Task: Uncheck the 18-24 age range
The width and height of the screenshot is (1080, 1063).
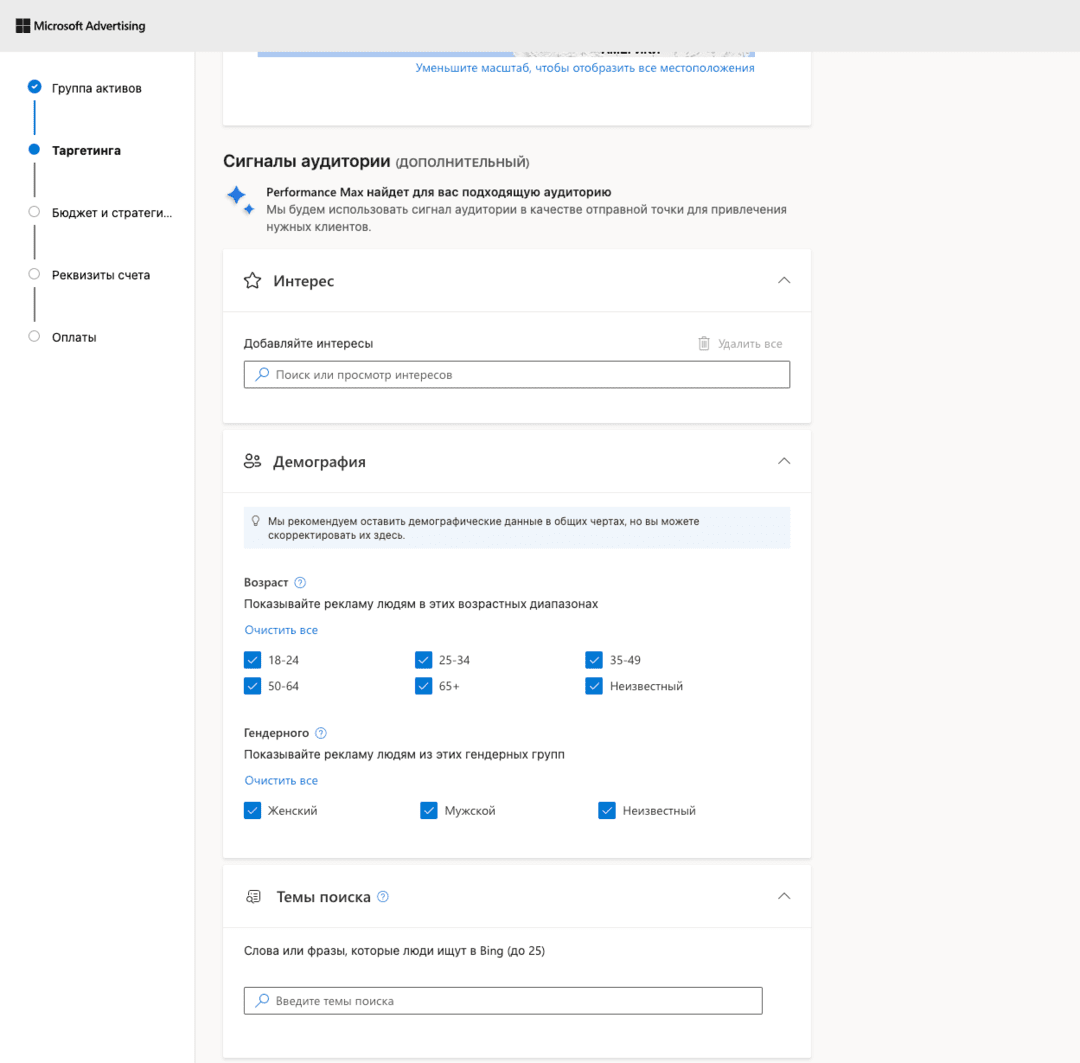Action: point(253,660)
